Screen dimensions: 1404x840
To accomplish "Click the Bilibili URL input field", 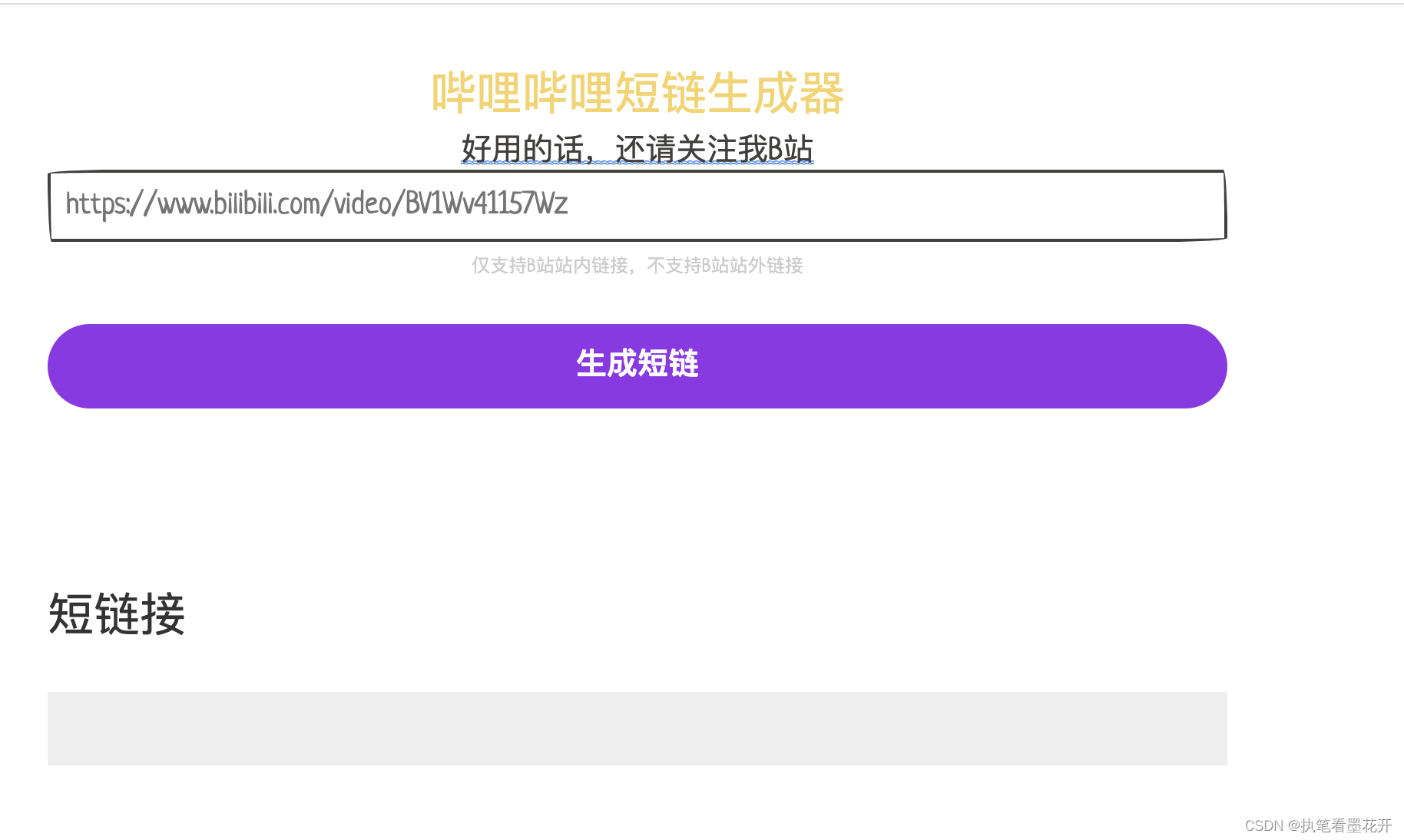I will pos(637,205).
